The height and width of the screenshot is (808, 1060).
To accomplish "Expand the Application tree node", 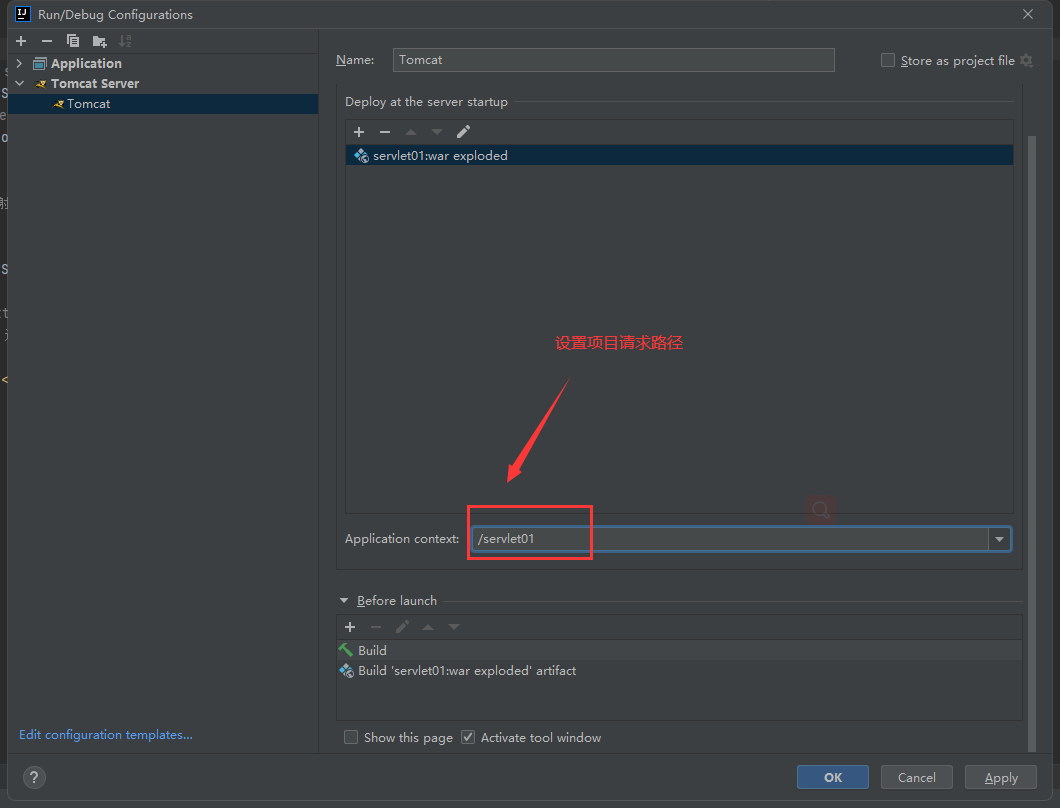I will (20, 63).
